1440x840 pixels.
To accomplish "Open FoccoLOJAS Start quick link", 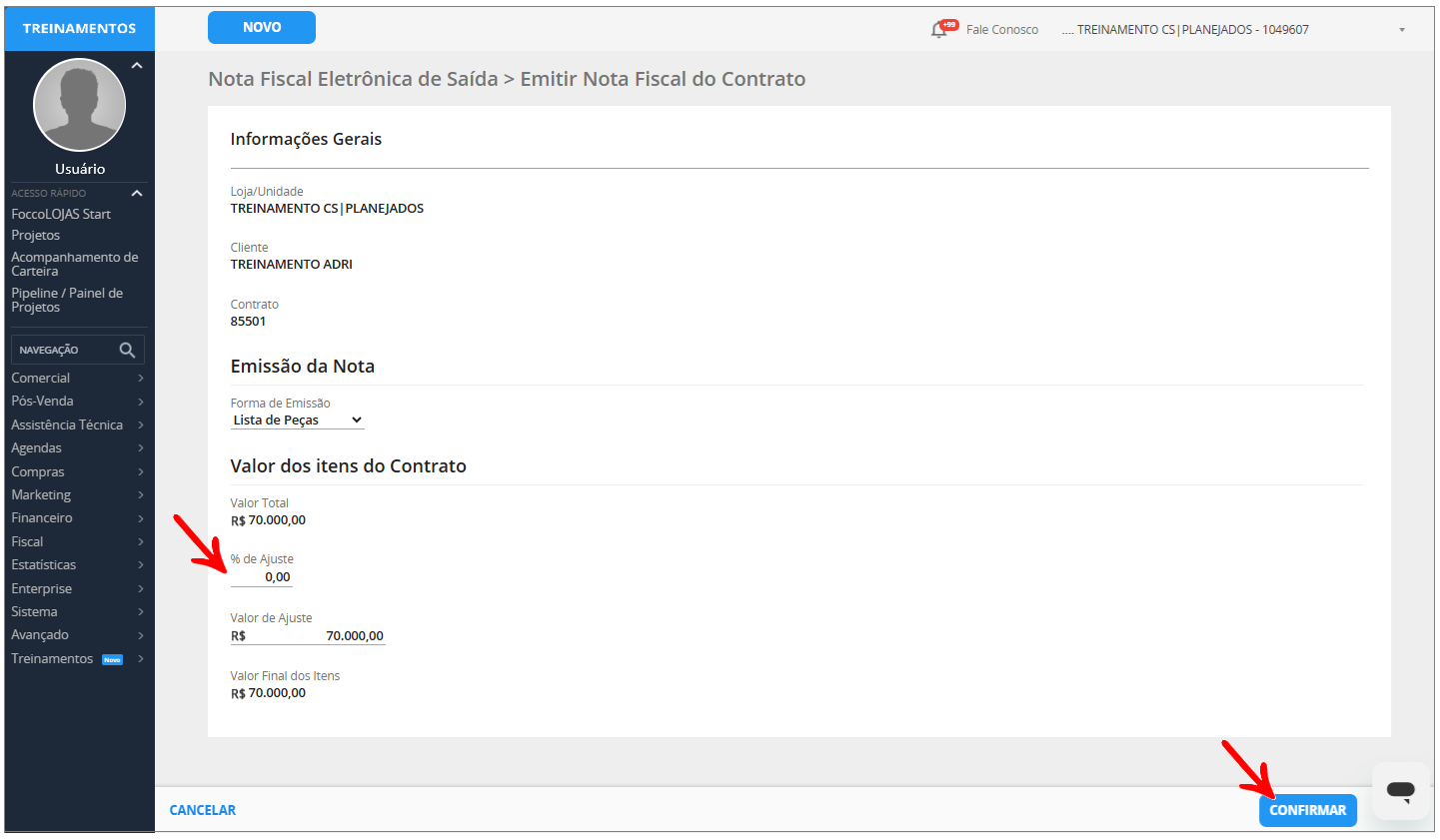I will (x=61, y=214).
